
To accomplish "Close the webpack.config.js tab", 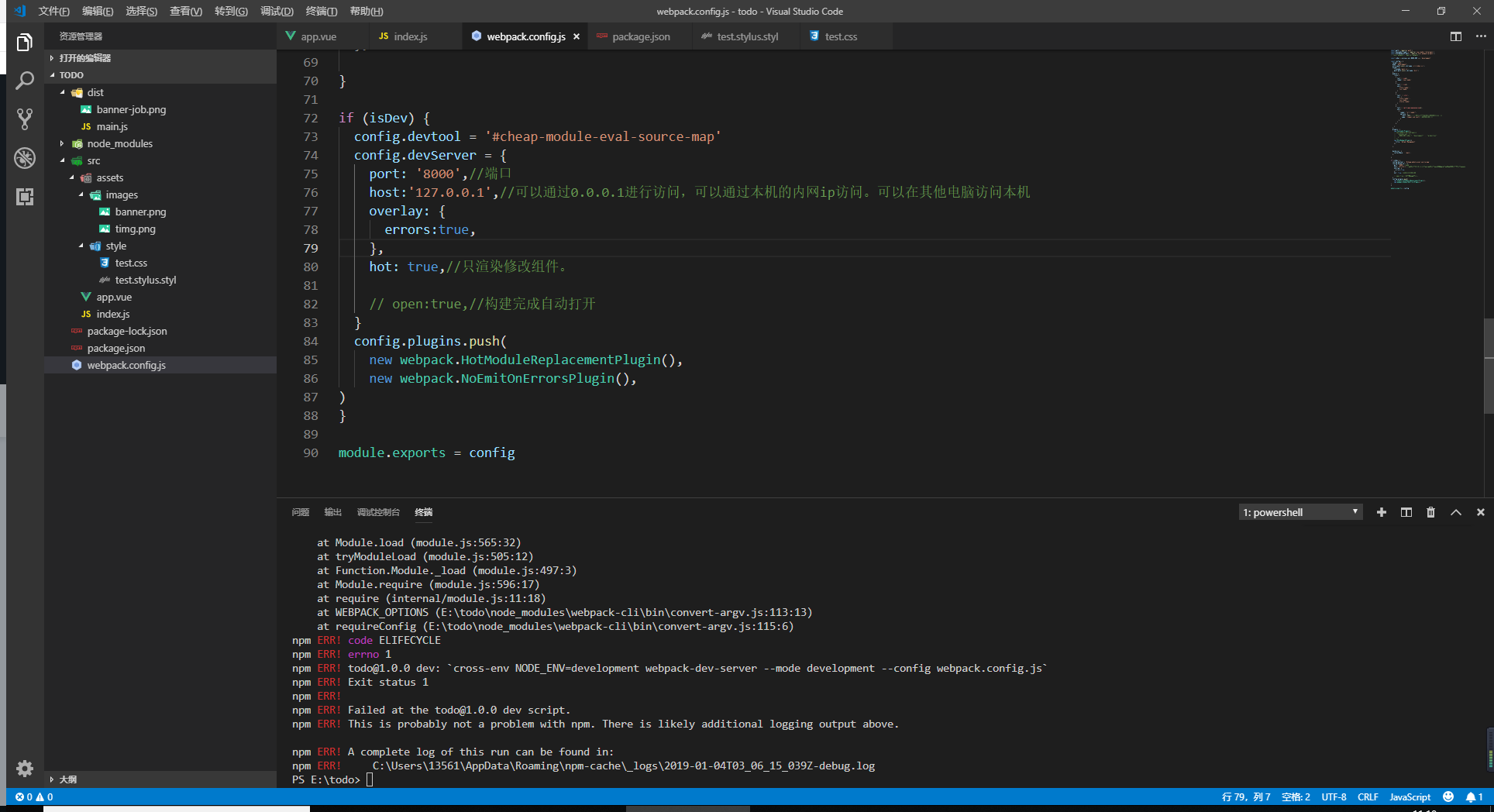I will tap(577, 36).
